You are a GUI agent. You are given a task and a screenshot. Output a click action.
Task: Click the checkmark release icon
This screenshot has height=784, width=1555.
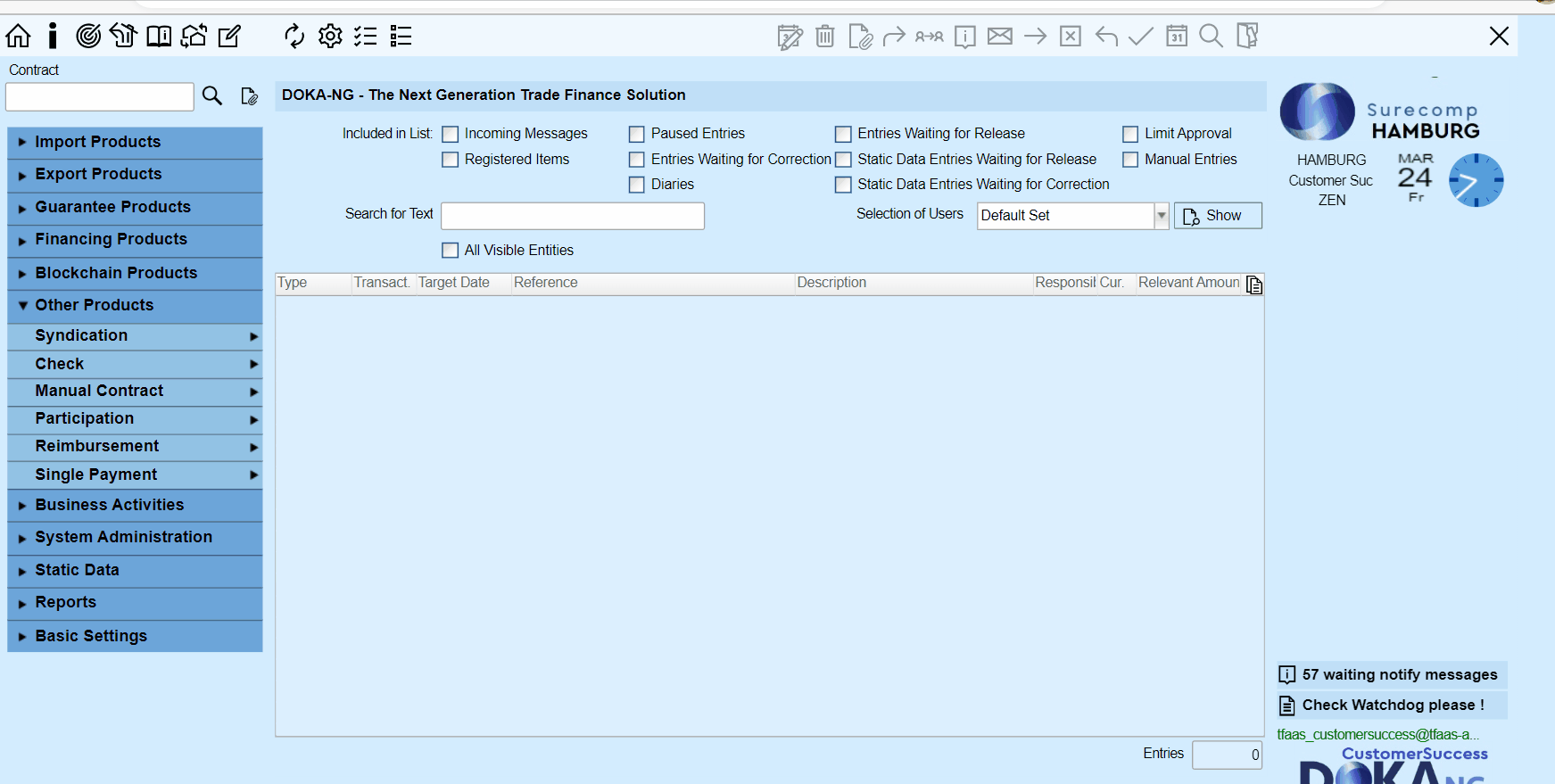pos(1141,36)
